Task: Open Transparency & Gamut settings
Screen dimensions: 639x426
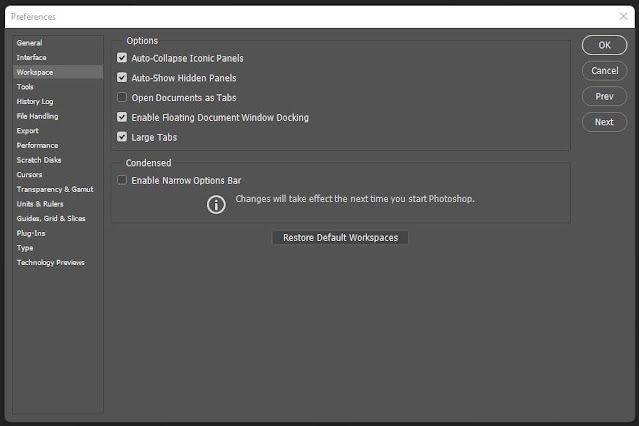Action: (58, 190)
